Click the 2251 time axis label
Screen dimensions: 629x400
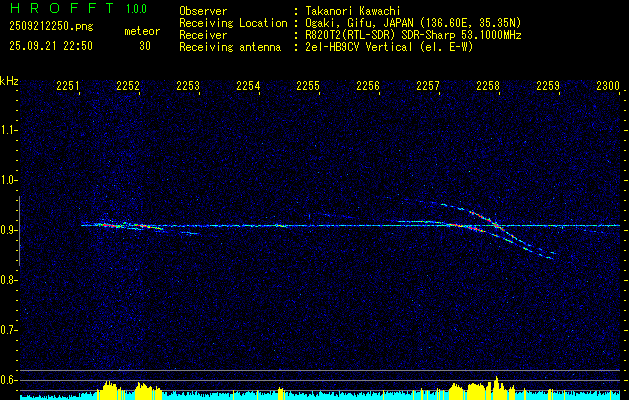68,85
